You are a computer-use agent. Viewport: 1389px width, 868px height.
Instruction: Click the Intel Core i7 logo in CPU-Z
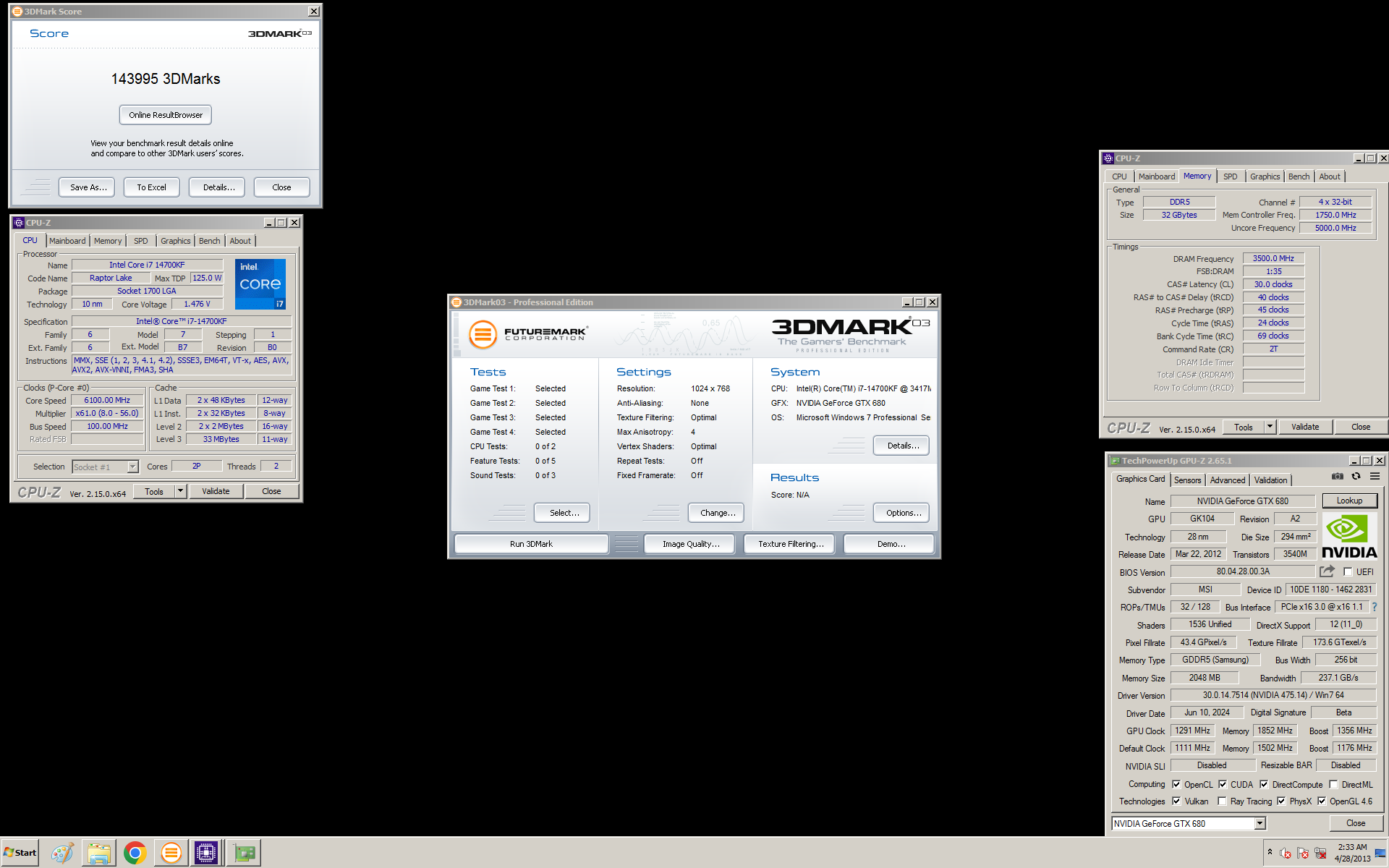coord(260,284)
